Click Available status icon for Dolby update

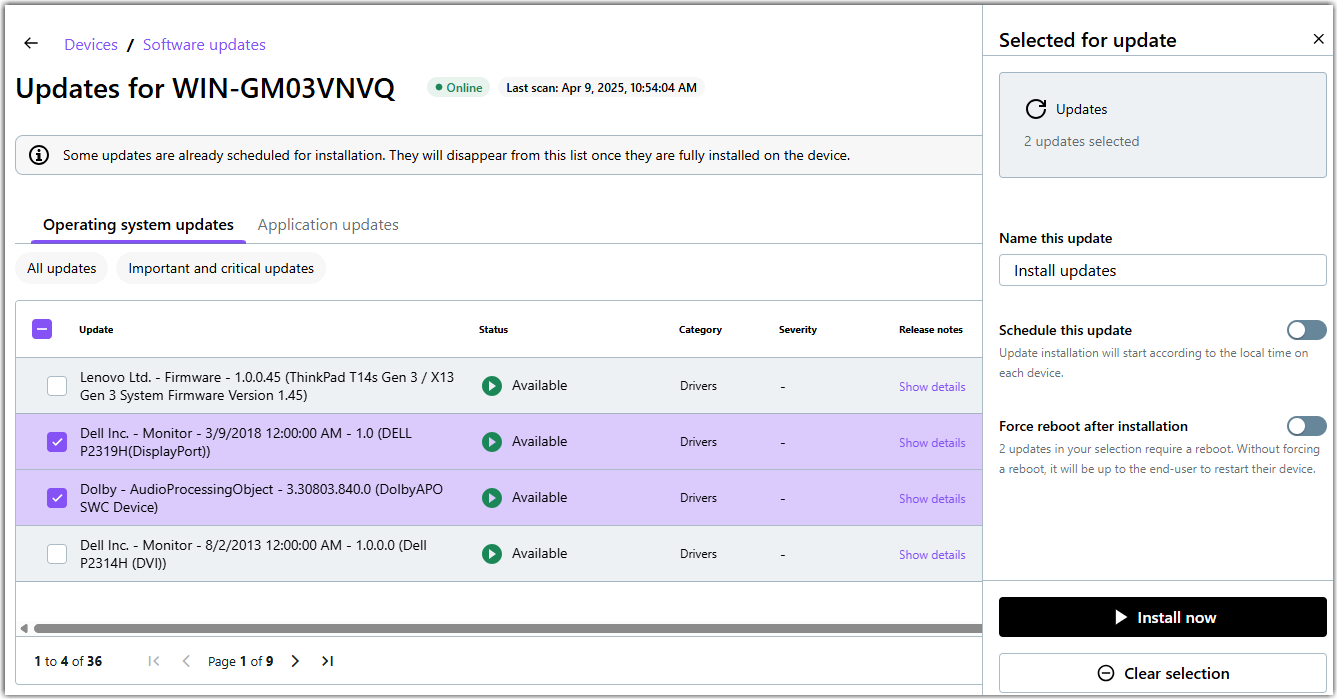tap(491, 498)
